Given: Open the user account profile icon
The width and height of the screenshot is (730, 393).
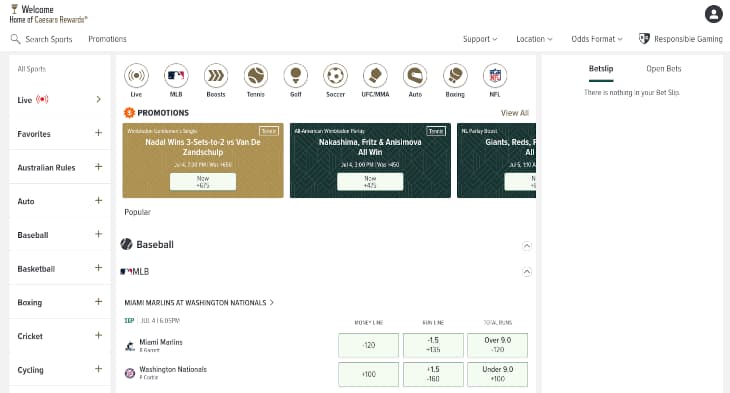Looking at the screenshot, I should 713,14.
